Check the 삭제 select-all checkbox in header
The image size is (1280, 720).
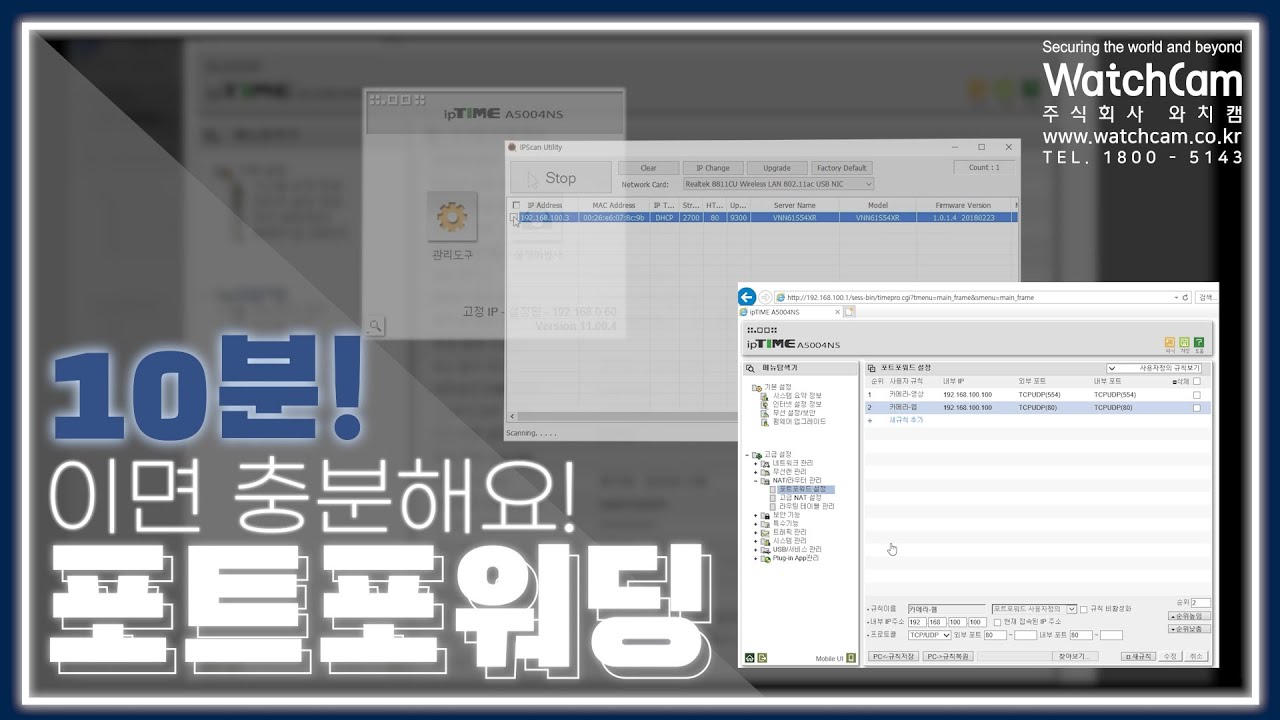click(1197, 381)
